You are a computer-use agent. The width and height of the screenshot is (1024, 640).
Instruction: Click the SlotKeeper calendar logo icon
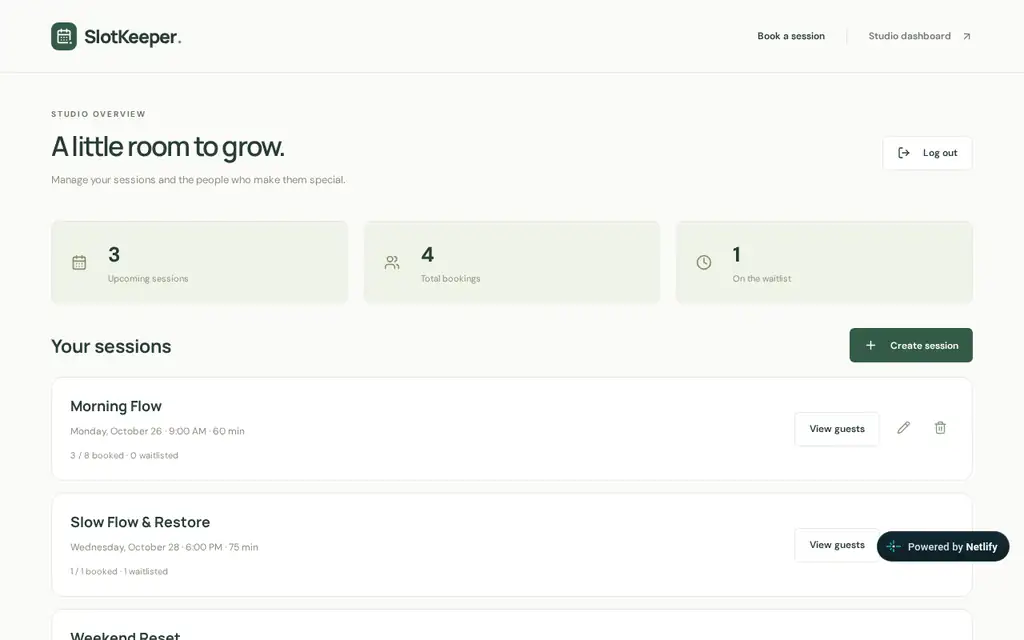[x=64, y=37]
